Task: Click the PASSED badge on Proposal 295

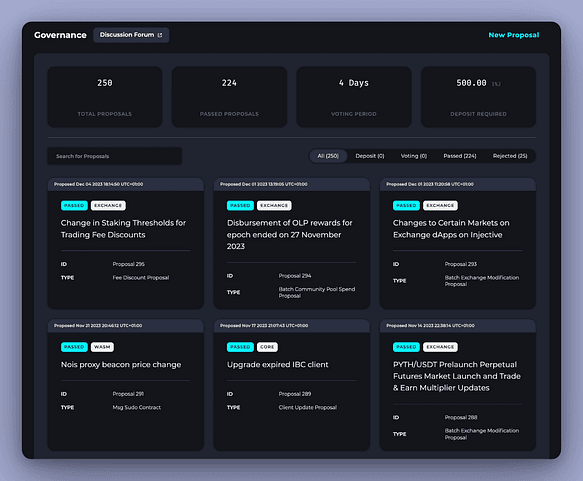Action: pos(74,206)
